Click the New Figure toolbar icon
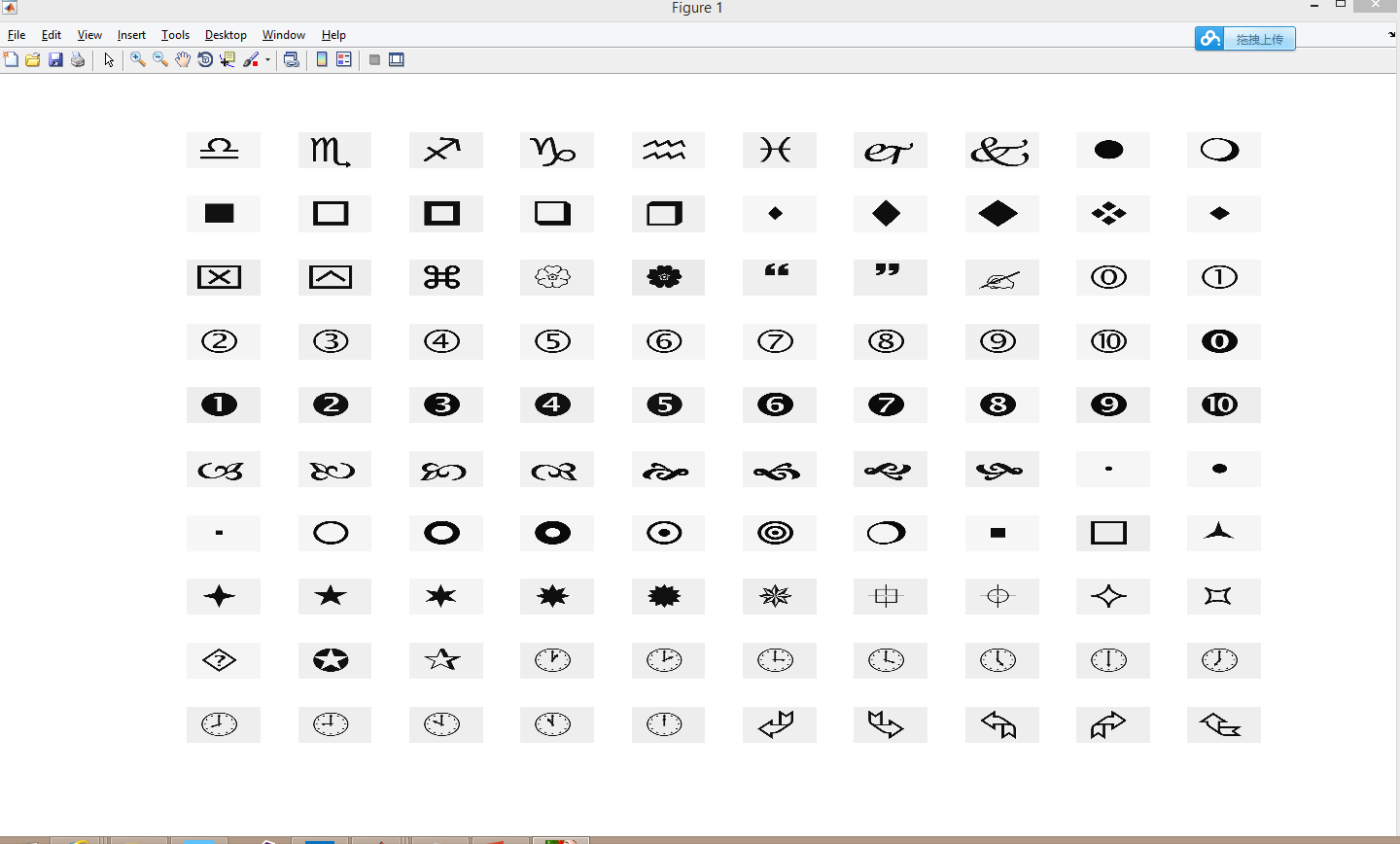Screen dimensions: 1400x844 coord(11,60)
